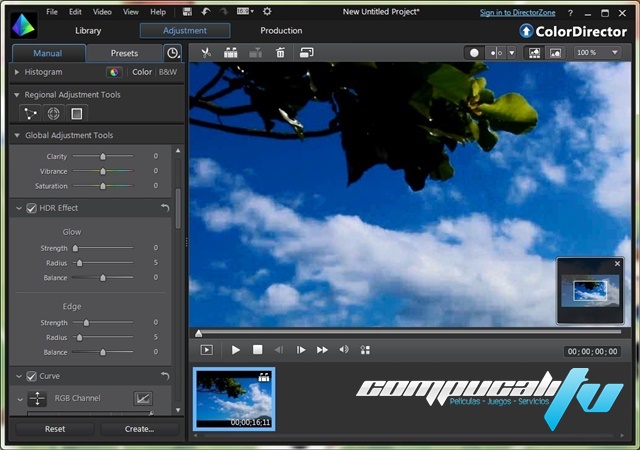Collapse the Curve group

[x=19, y=376]
